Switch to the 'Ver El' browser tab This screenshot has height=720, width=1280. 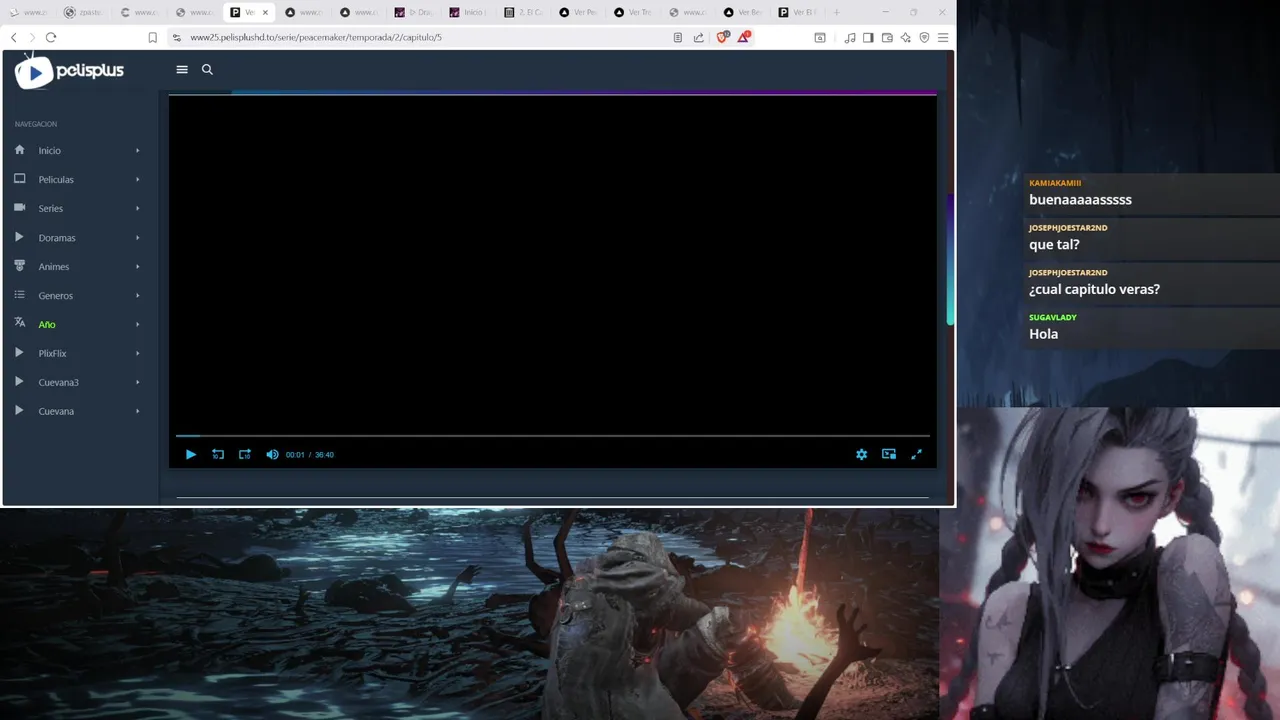coord(798,12)
